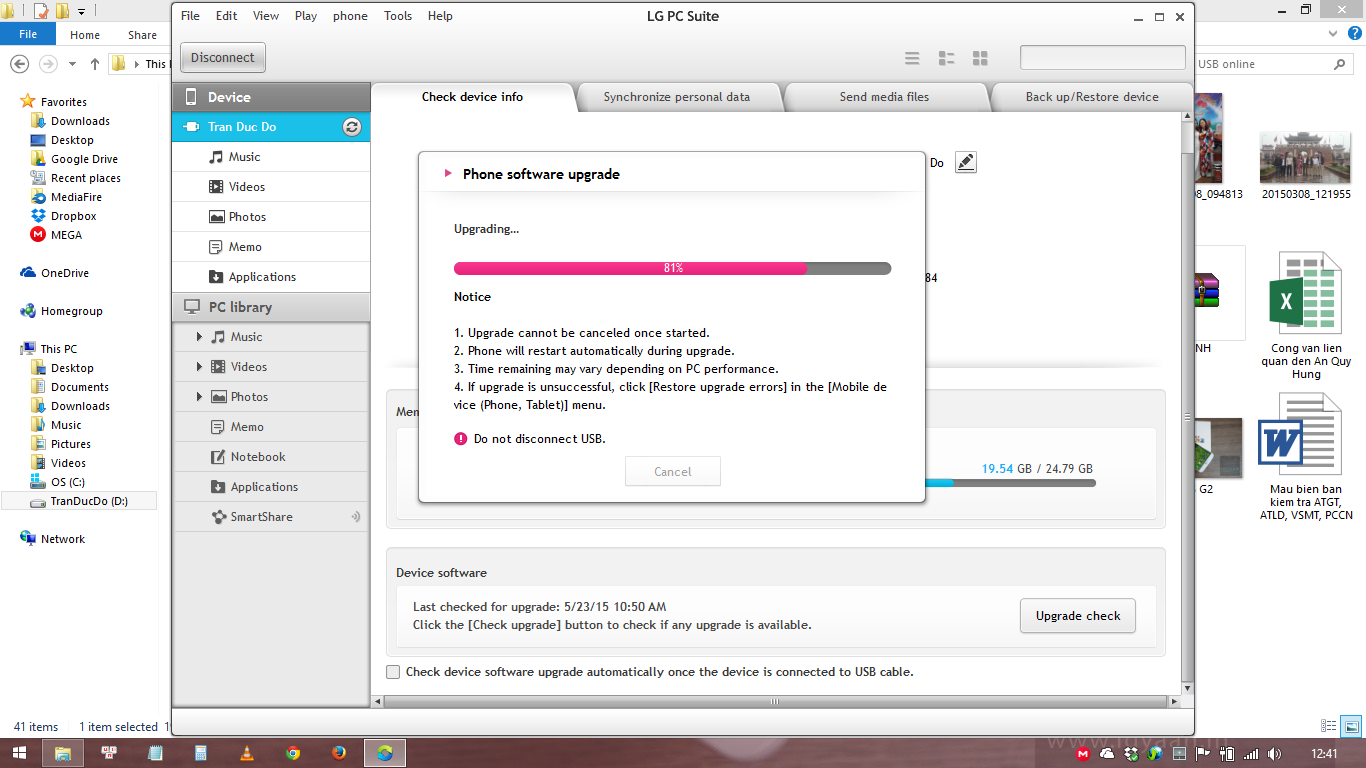This screenshot has width=1366, height=768.
Task: Expand PC library Photos tree
Action: click(x=200, y=397)
